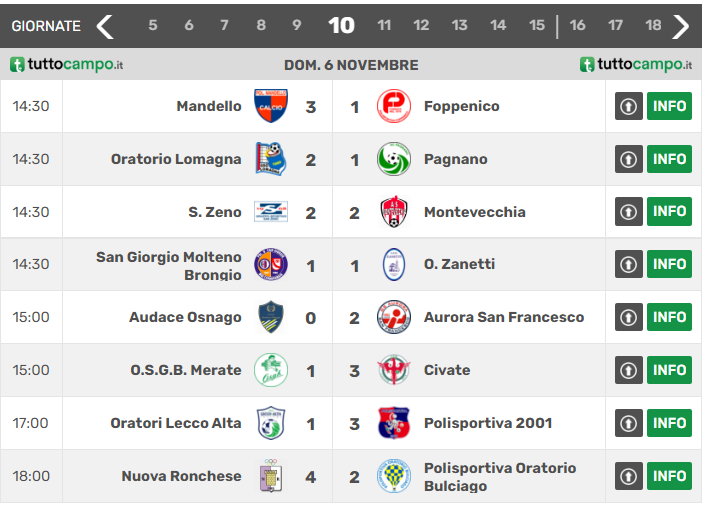Click the Civate team crest
The height and width of the screenshot is (507, 710).
[x=393, y=370]
